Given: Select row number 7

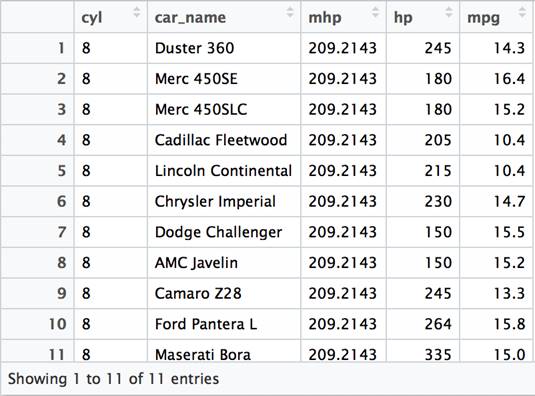Looking at the screenshot, I should point(61,232).
